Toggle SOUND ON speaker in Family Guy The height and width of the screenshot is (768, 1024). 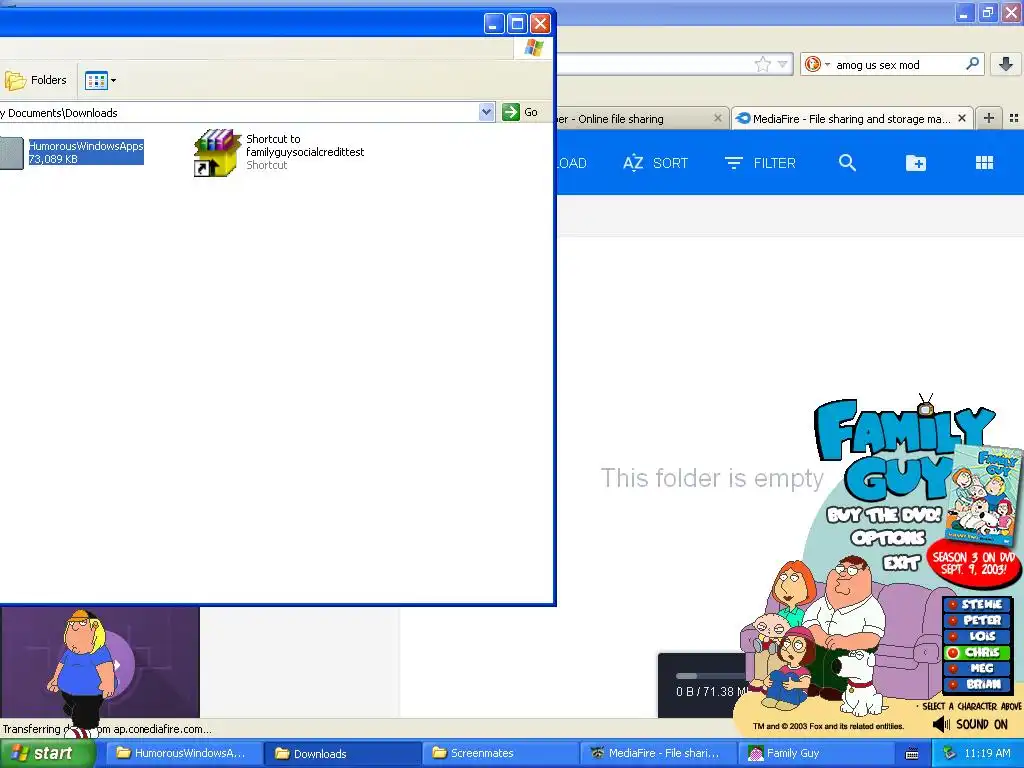[970, 724]
